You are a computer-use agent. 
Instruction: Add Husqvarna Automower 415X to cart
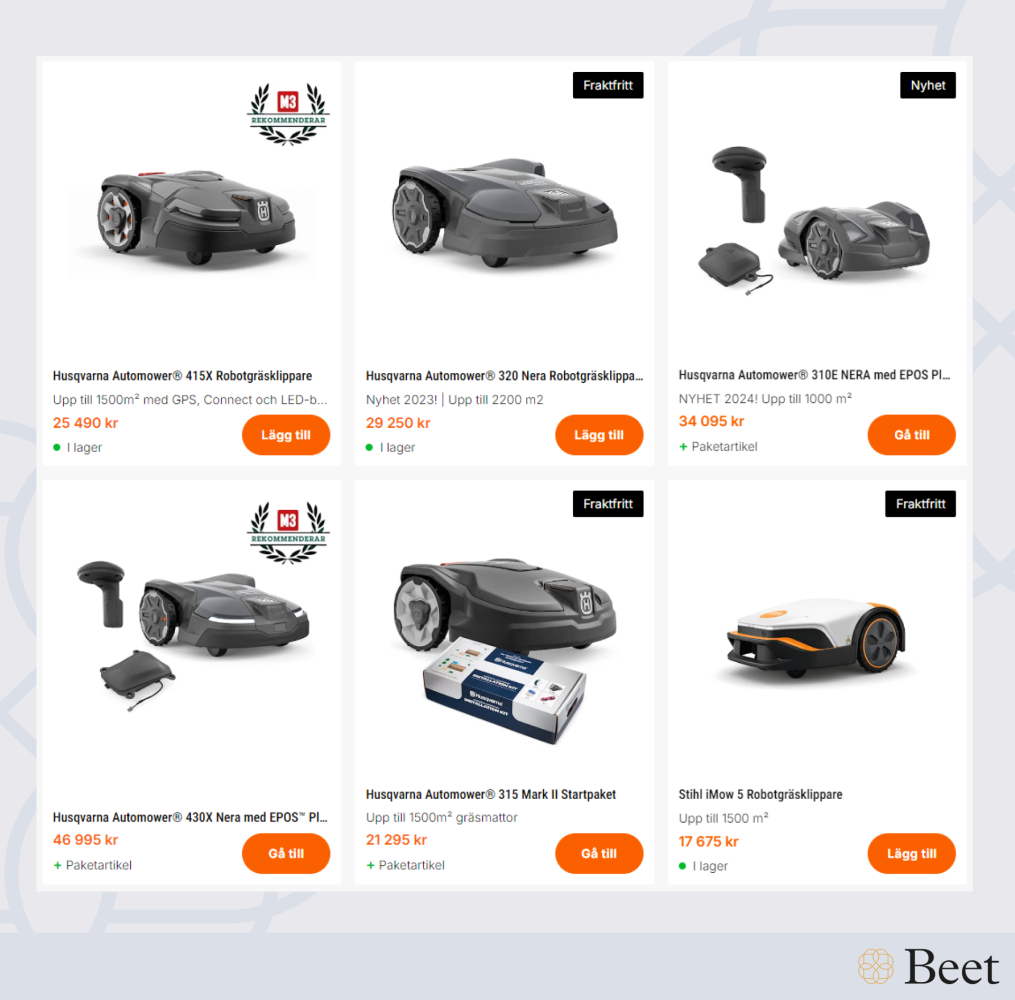point(286,435)
